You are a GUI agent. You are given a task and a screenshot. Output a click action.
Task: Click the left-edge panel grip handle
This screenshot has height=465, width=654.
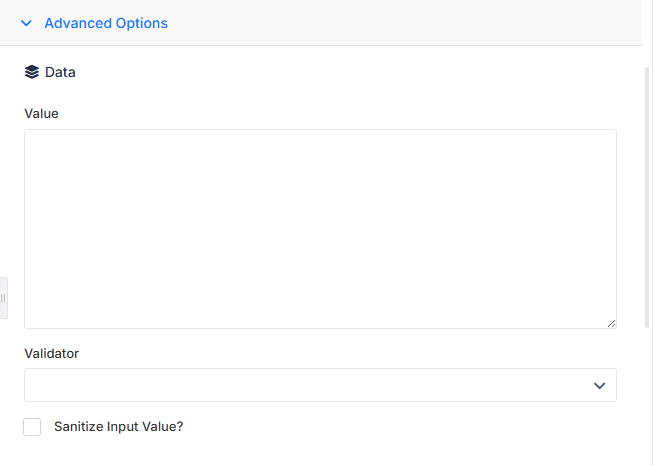click(3, 298)
